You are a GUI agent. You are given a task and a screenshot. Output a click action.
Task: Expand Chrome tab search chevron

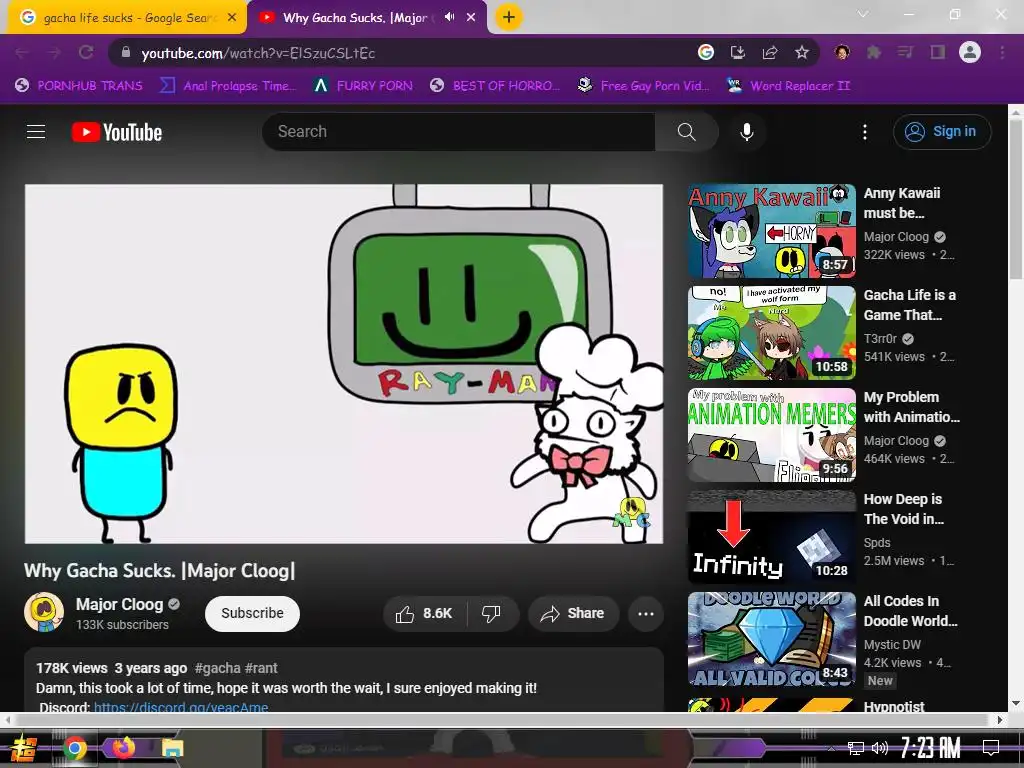863,14
